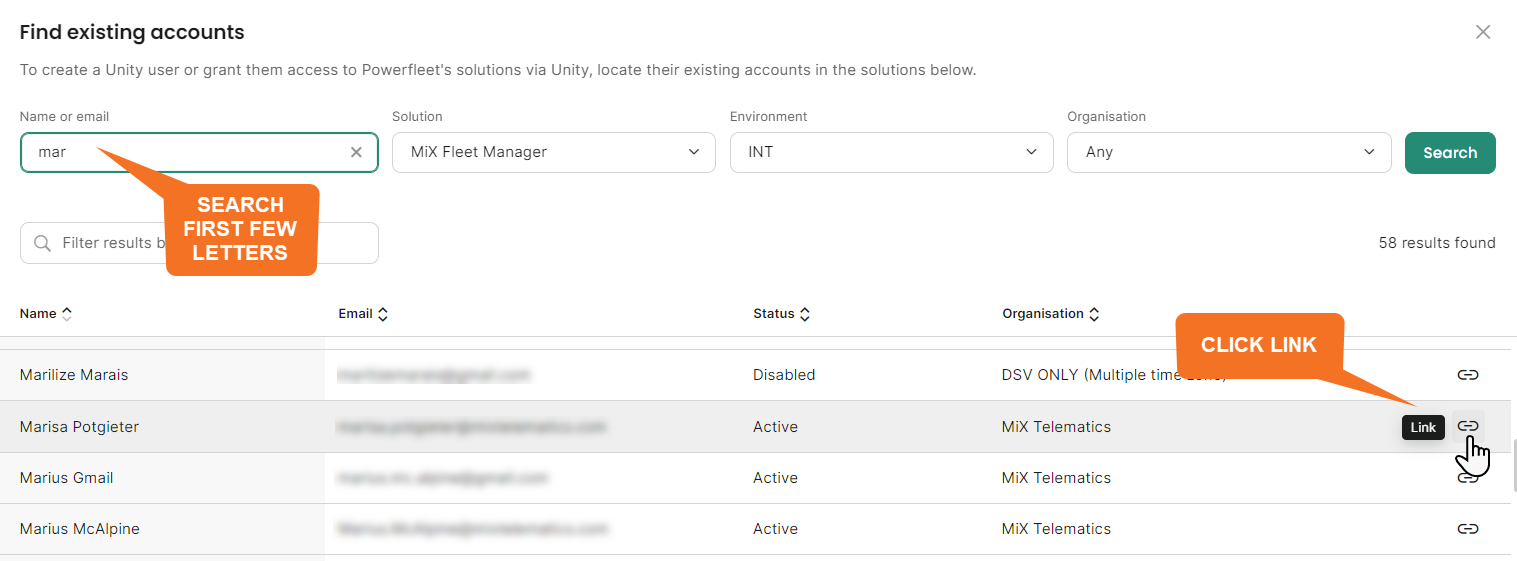Click DSV ONLY organisation cell
The height and width of the screenshot is (561, 1517).
coord(1114,375)
